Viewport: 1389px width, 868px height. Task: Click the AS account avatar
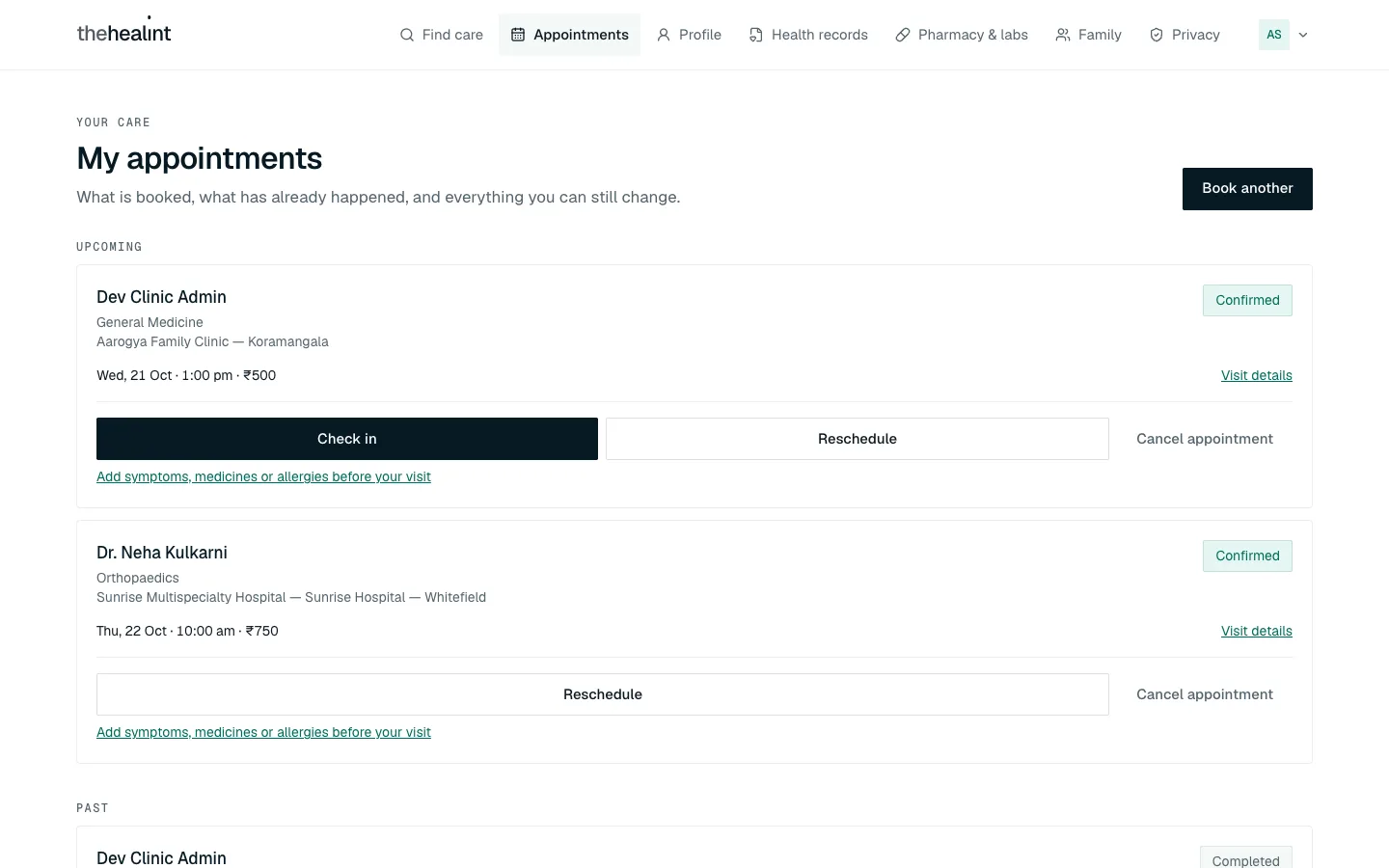(x=1274, y=35)
